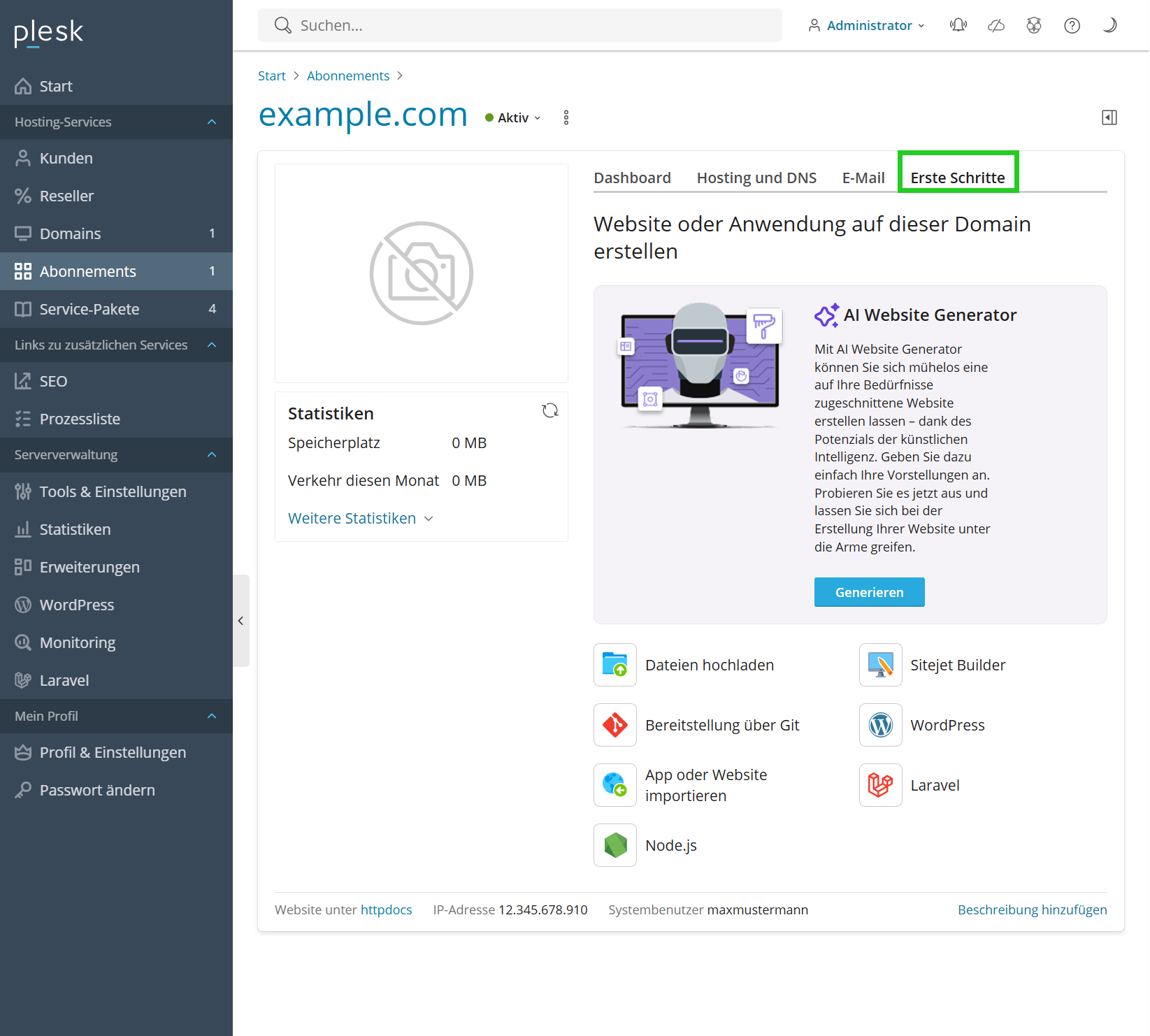1150x1036 pixels.
Task: Open the Plesk advisor mascot icon
Action: pyautogui.click(x=1034, y=26)
